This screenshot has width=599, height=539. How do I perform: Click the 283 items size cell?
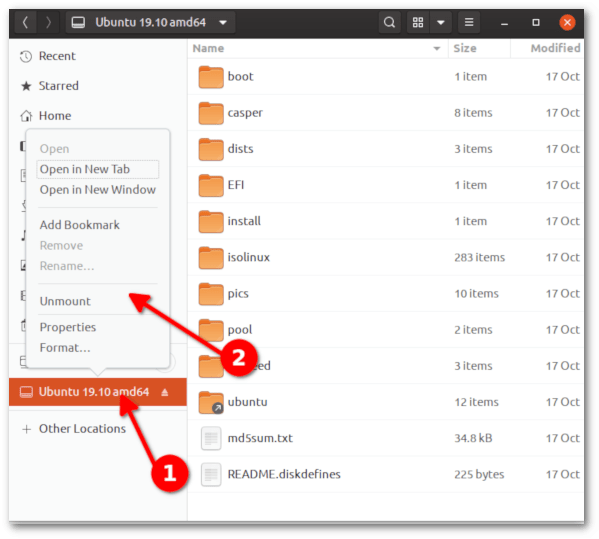click(479, 258)
